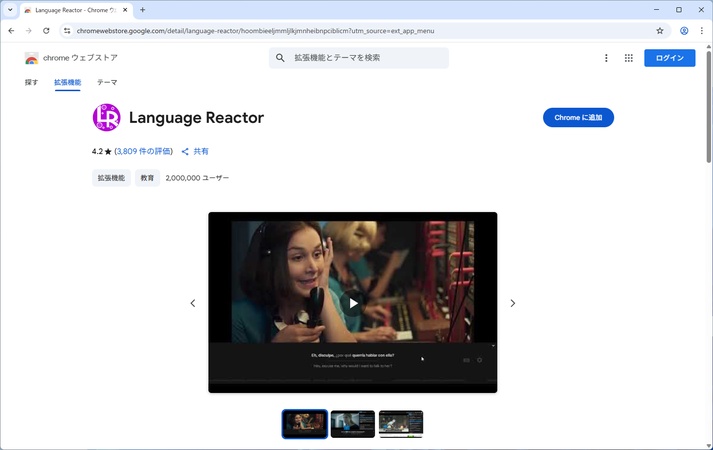This screenshot has width=713, height=450.
Task: Bookmark this page with the star icon
Action: pos(660,31)
